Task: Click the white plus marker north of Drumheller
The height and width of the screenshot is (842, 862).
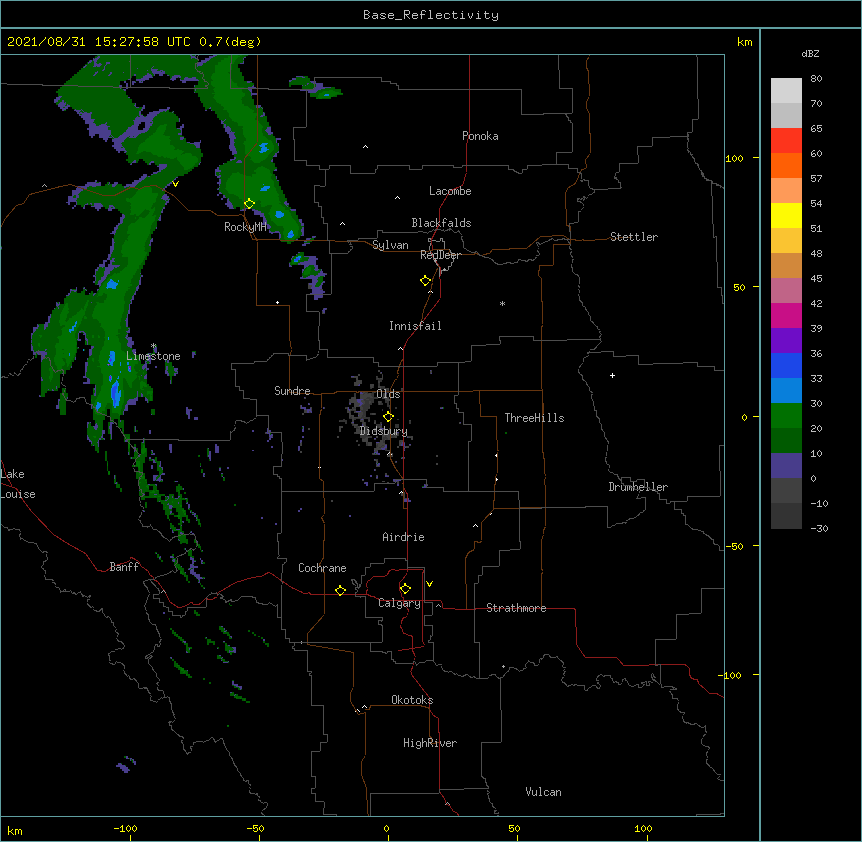Action: coord(612,375)
